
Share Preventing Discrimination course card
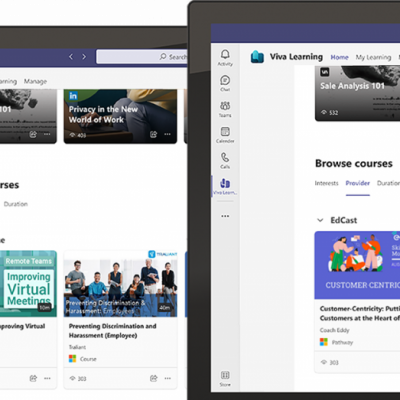[x=153, y=378]
